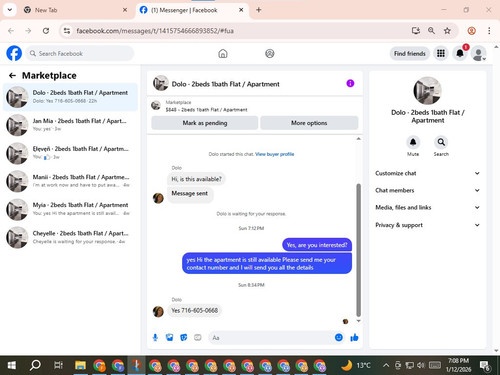Open Windows taskbar search
The width and height of the screenshot is (500, 375).
tap(35, 365)
